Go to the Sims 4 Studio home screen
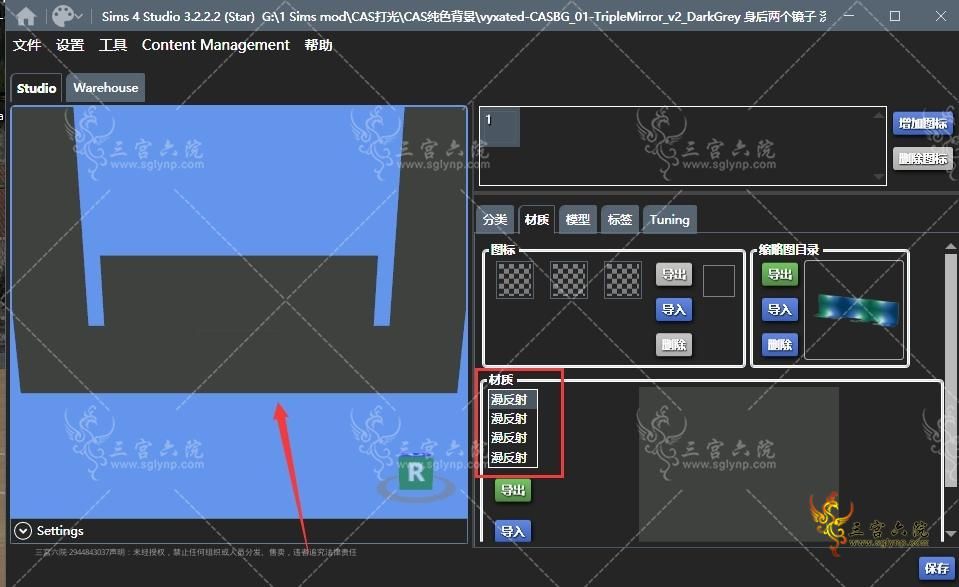The width and height of the screenshot is (959, 587). 26,16
